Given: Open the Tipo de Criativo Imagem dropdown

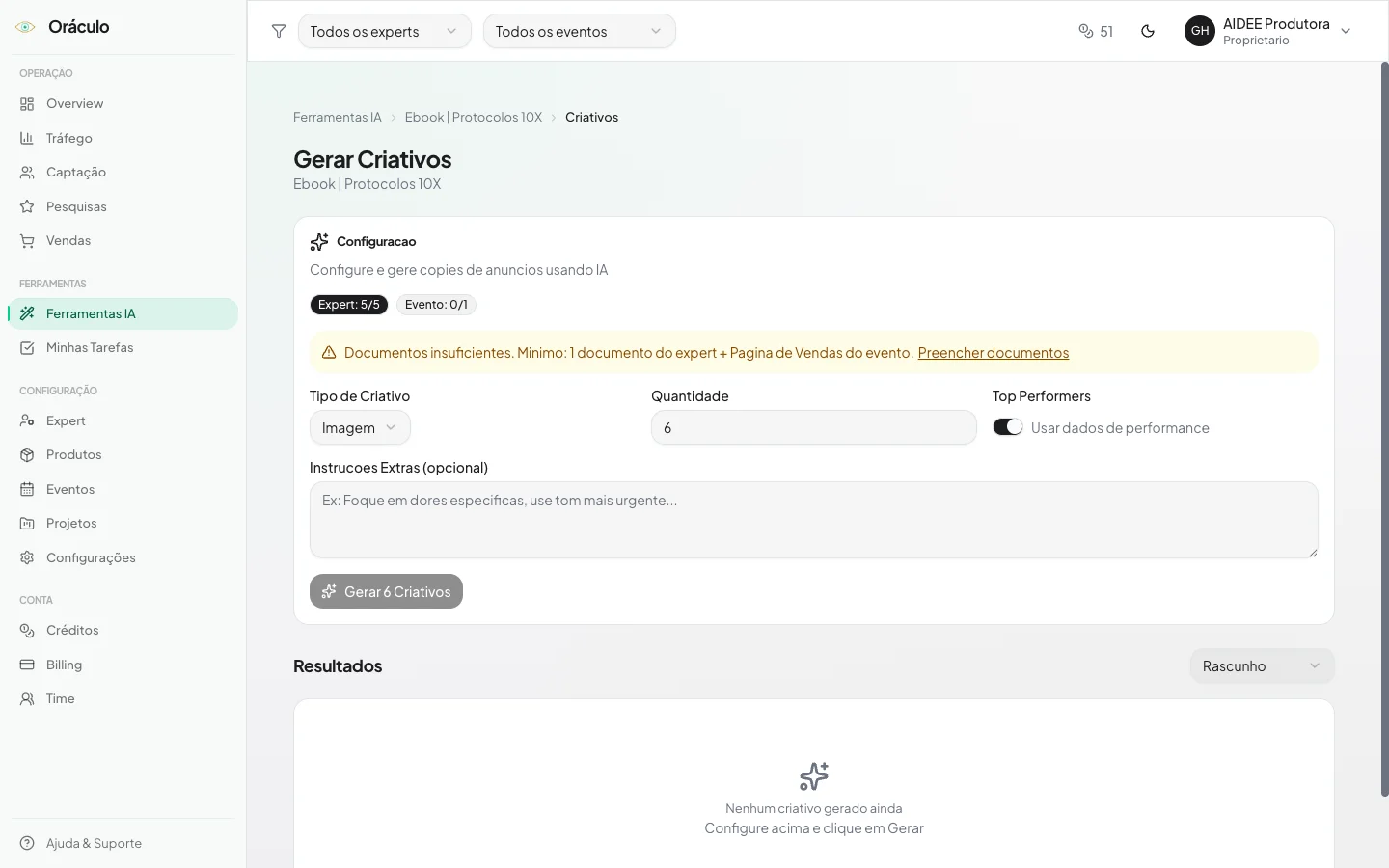Looking at the screenshot, I should tap(360, 427).
